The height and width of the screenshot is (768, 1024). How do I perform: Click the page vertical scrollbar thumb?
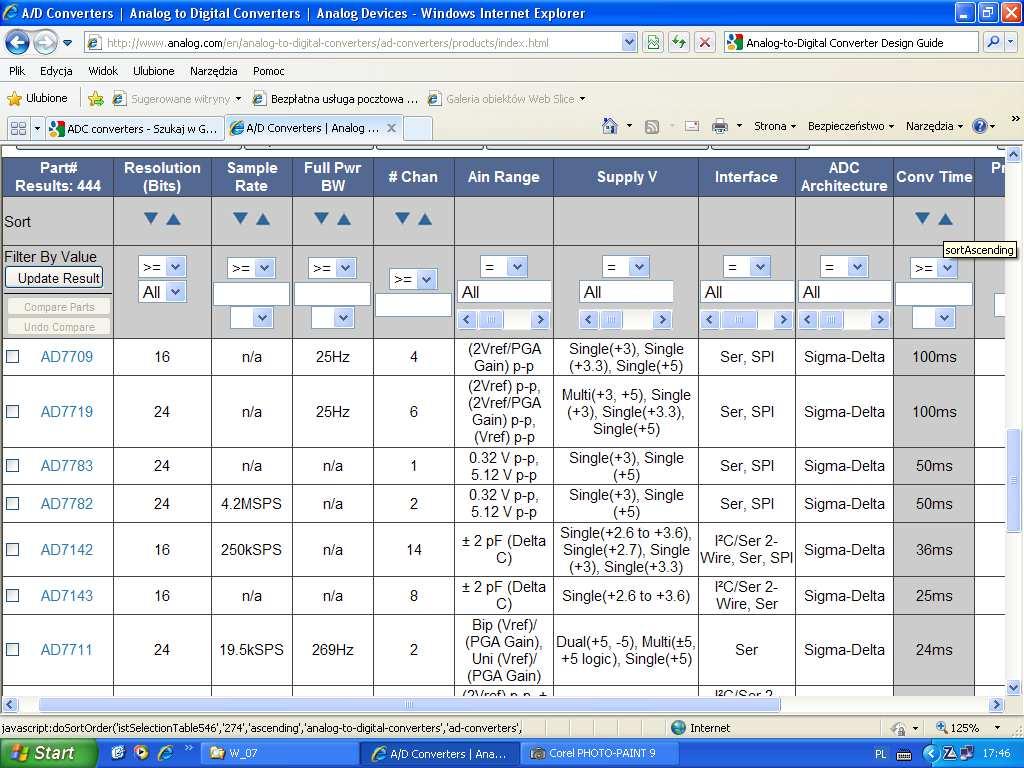coord(1014,480)
